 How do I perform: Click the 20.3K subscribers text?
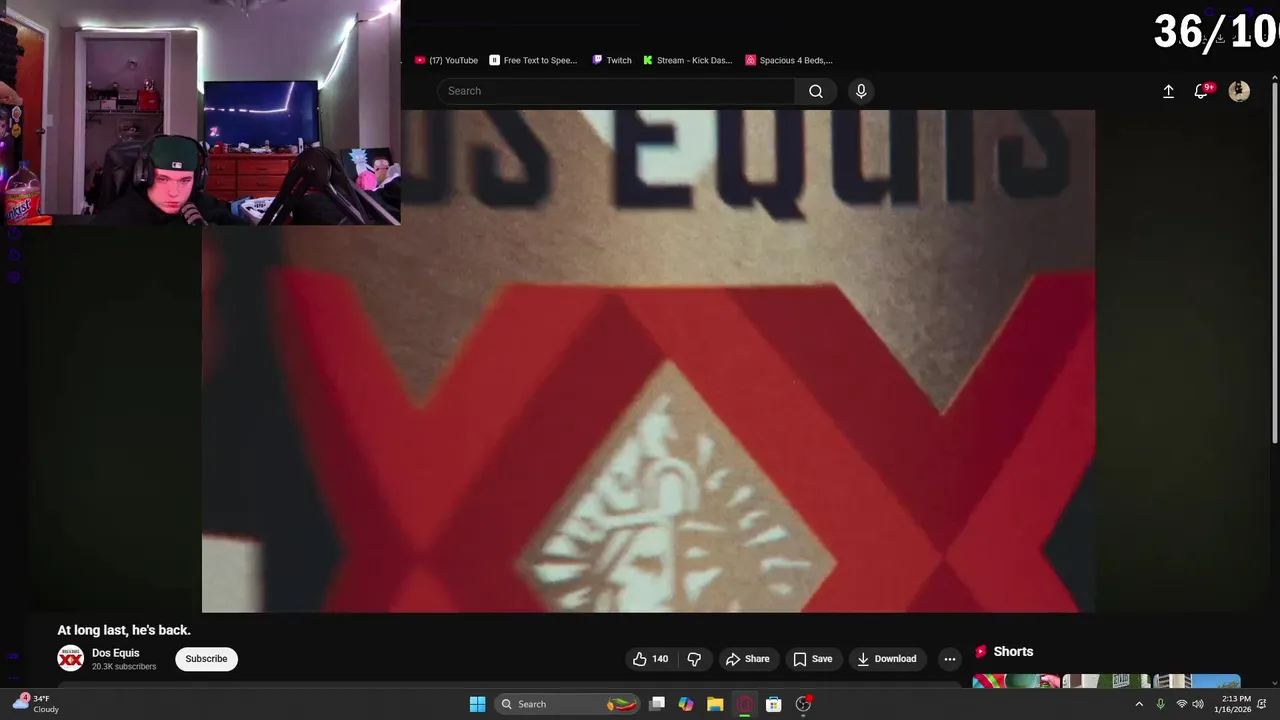click(x=124, y=667)
